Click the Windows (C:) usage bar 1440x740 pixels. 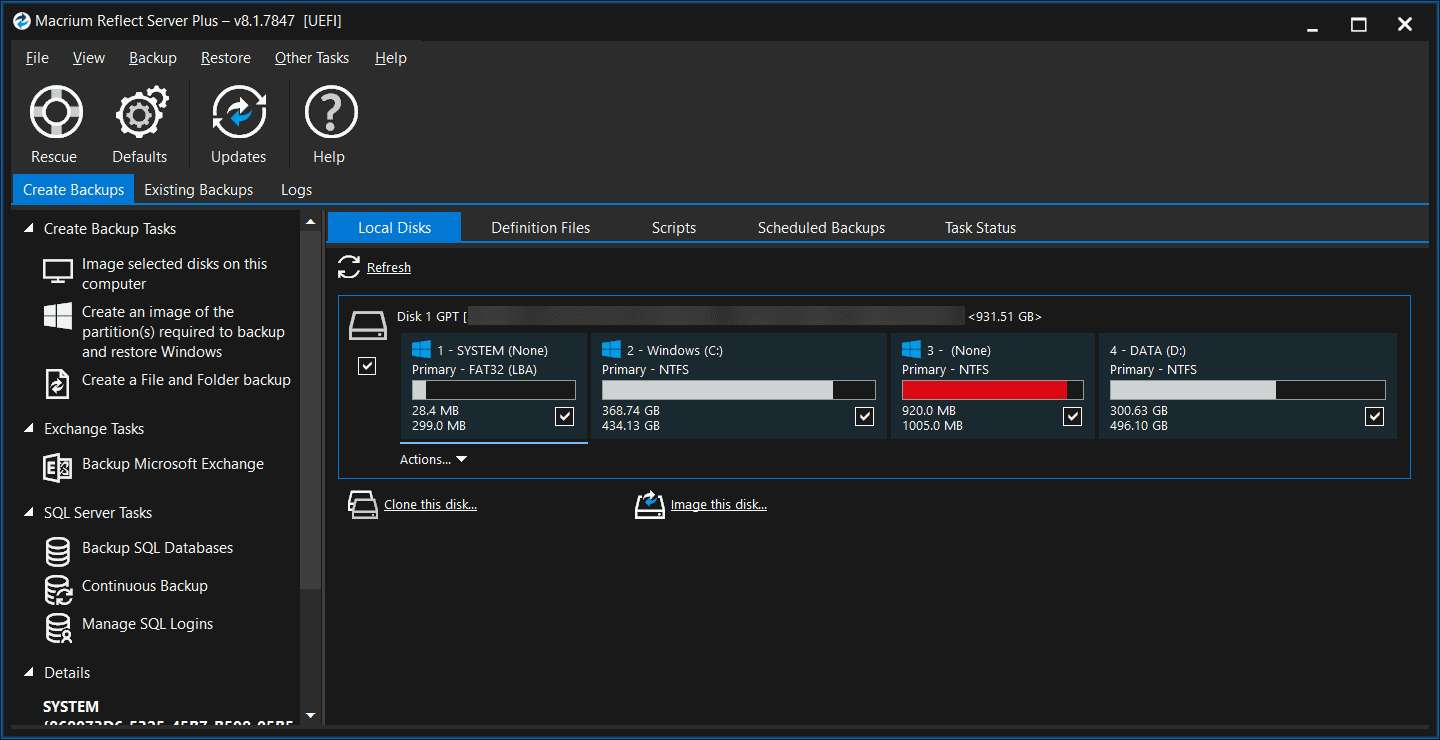coord(739,390)
